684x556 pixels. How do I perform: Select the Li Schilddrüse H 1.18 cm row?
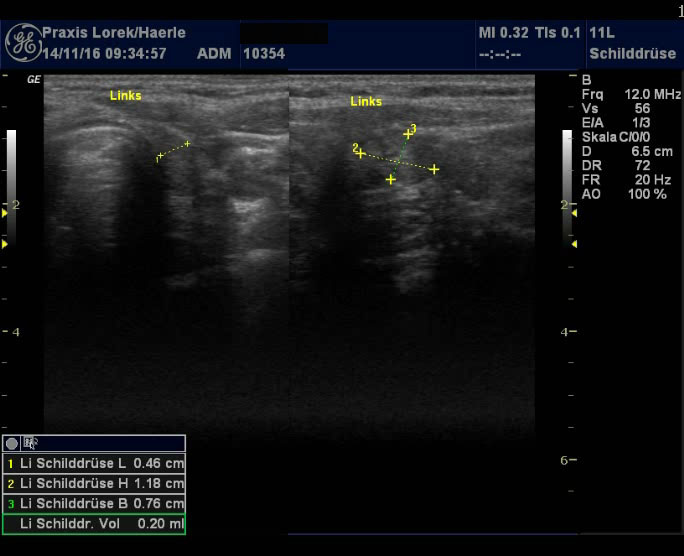click(95, 483)
